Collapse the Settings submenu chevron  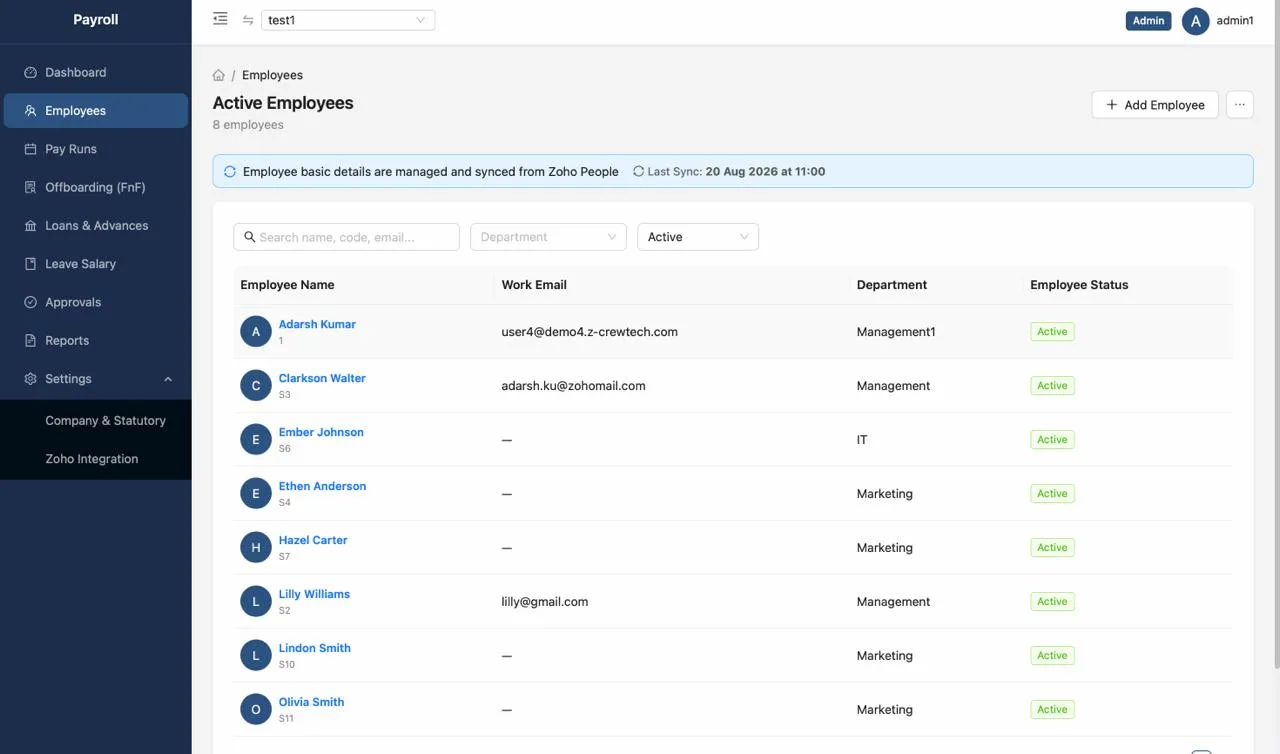168,379
